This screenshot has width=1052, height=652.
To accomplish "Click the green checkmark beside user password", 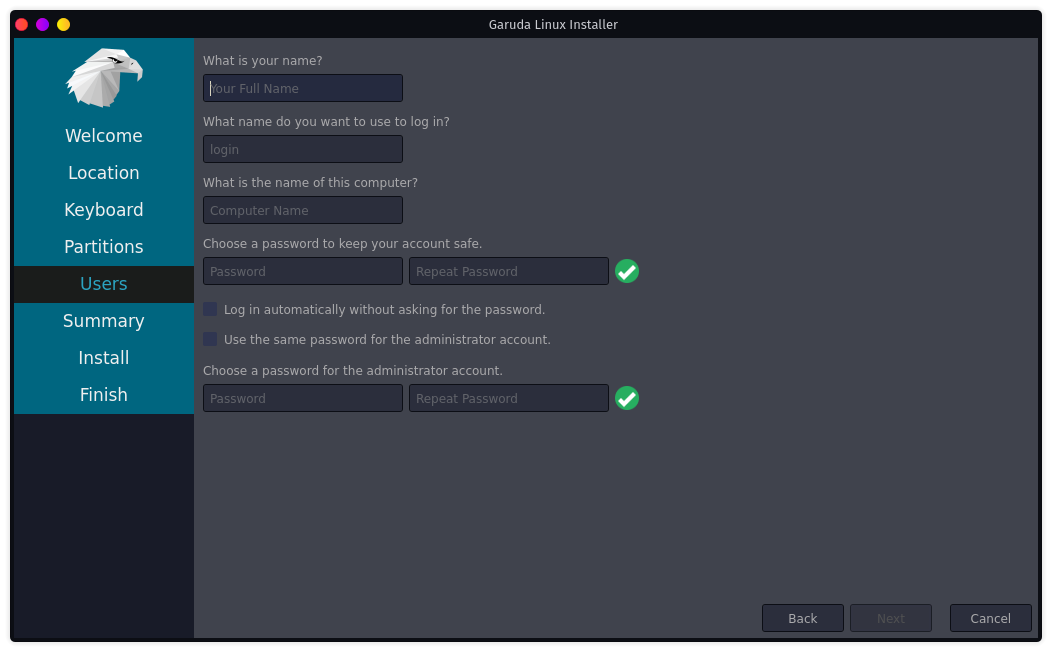I will 627,271.
